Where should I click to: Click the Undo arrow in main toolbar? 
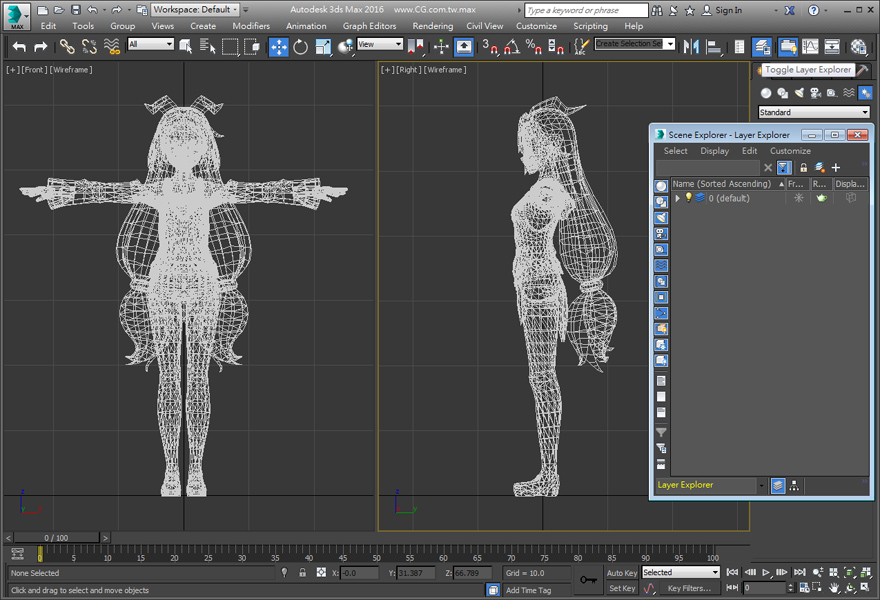(x=19, y=47)
